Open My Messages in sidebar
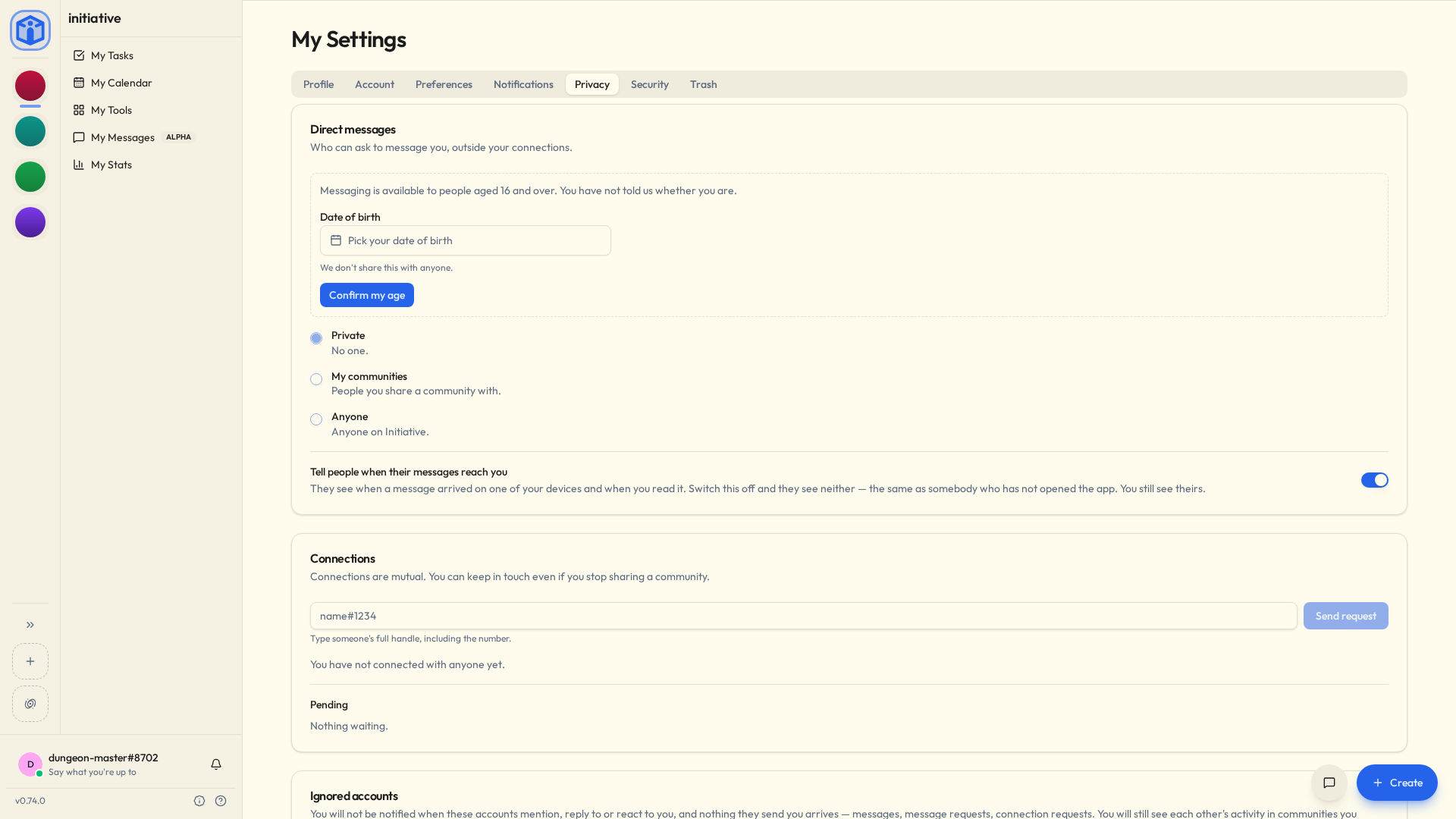 (152, 137)
